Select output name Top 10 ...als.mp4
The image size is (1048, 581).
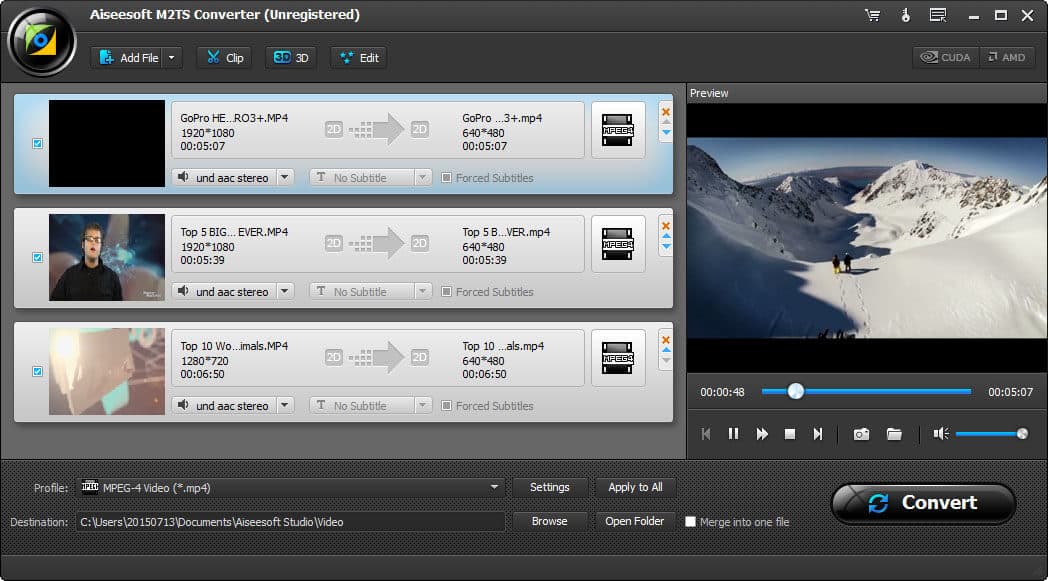[503, 346]
